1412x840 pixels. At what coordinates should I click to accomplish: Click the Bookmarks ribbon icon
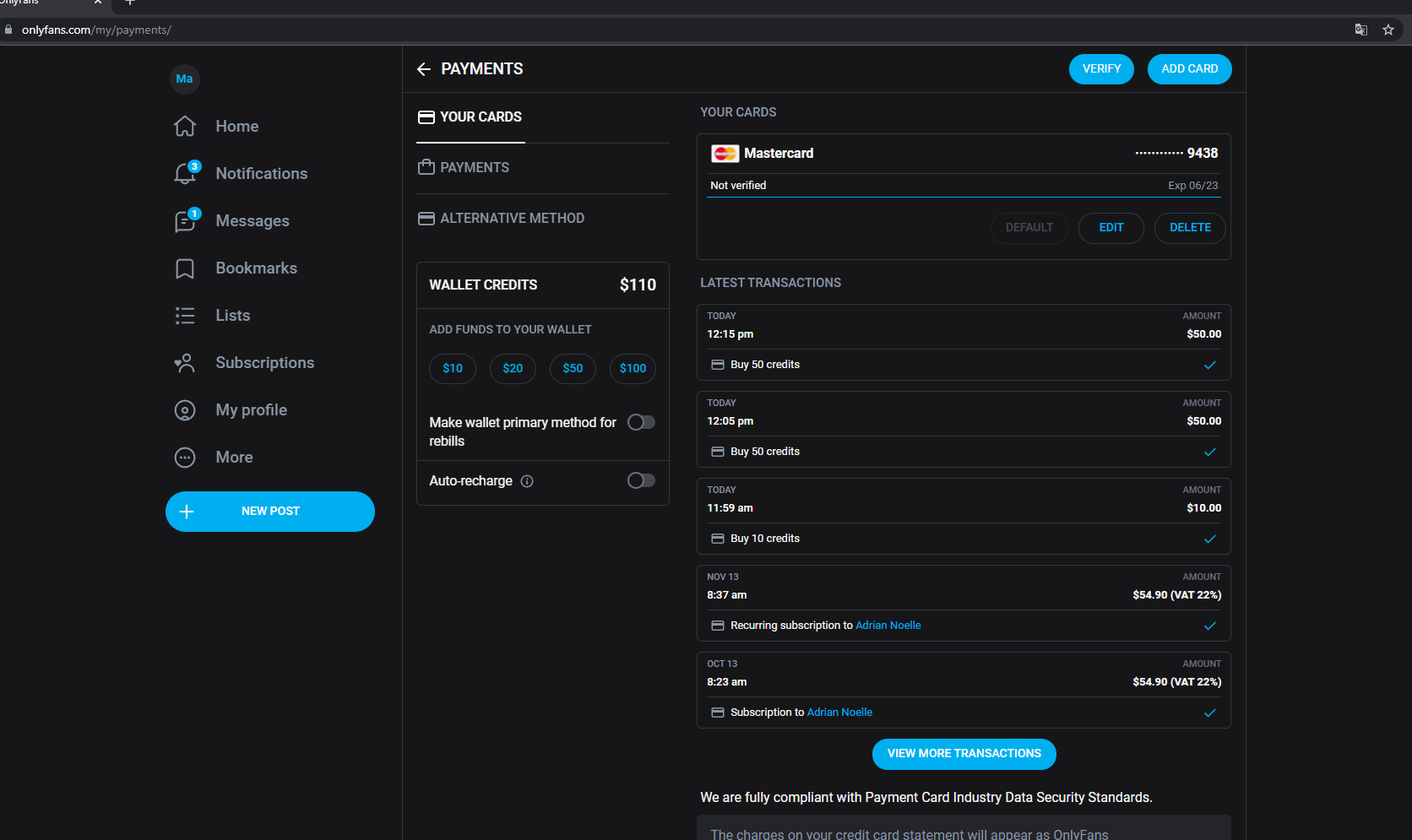coord(185,268)
